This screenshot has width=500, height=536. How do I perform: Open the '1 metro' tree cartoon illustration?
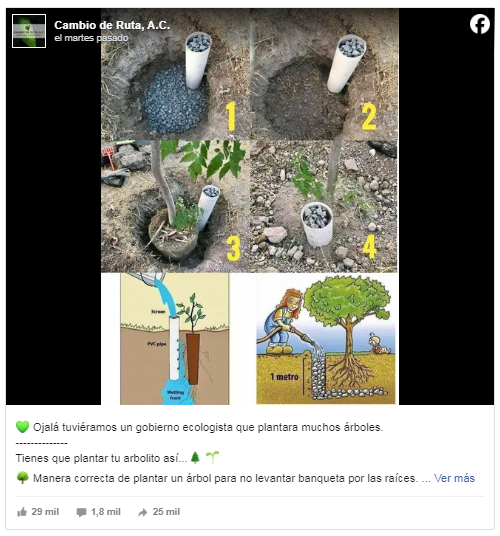click(326, 338)
